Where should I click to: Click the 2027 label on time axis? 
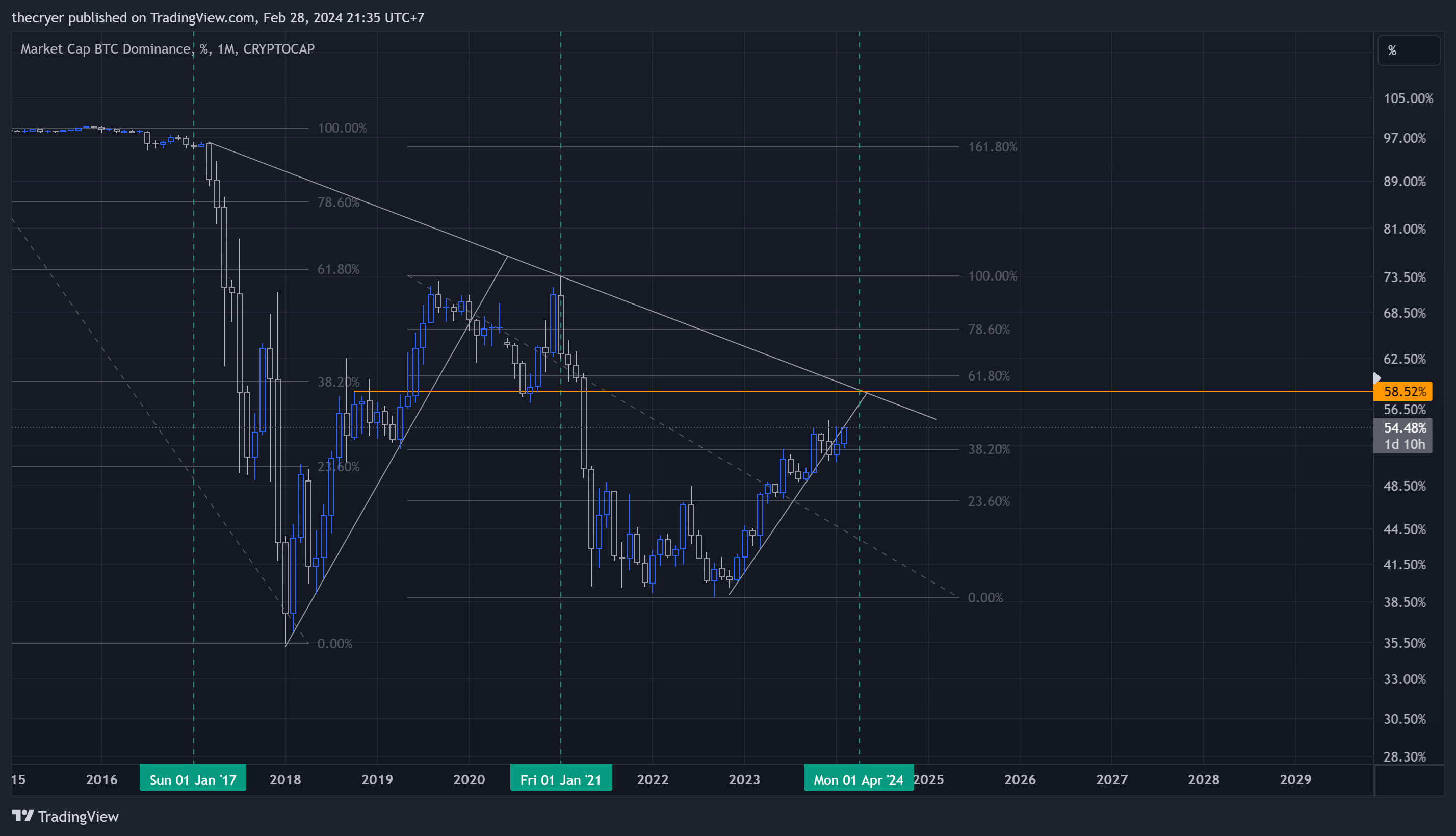[1112, 780]
